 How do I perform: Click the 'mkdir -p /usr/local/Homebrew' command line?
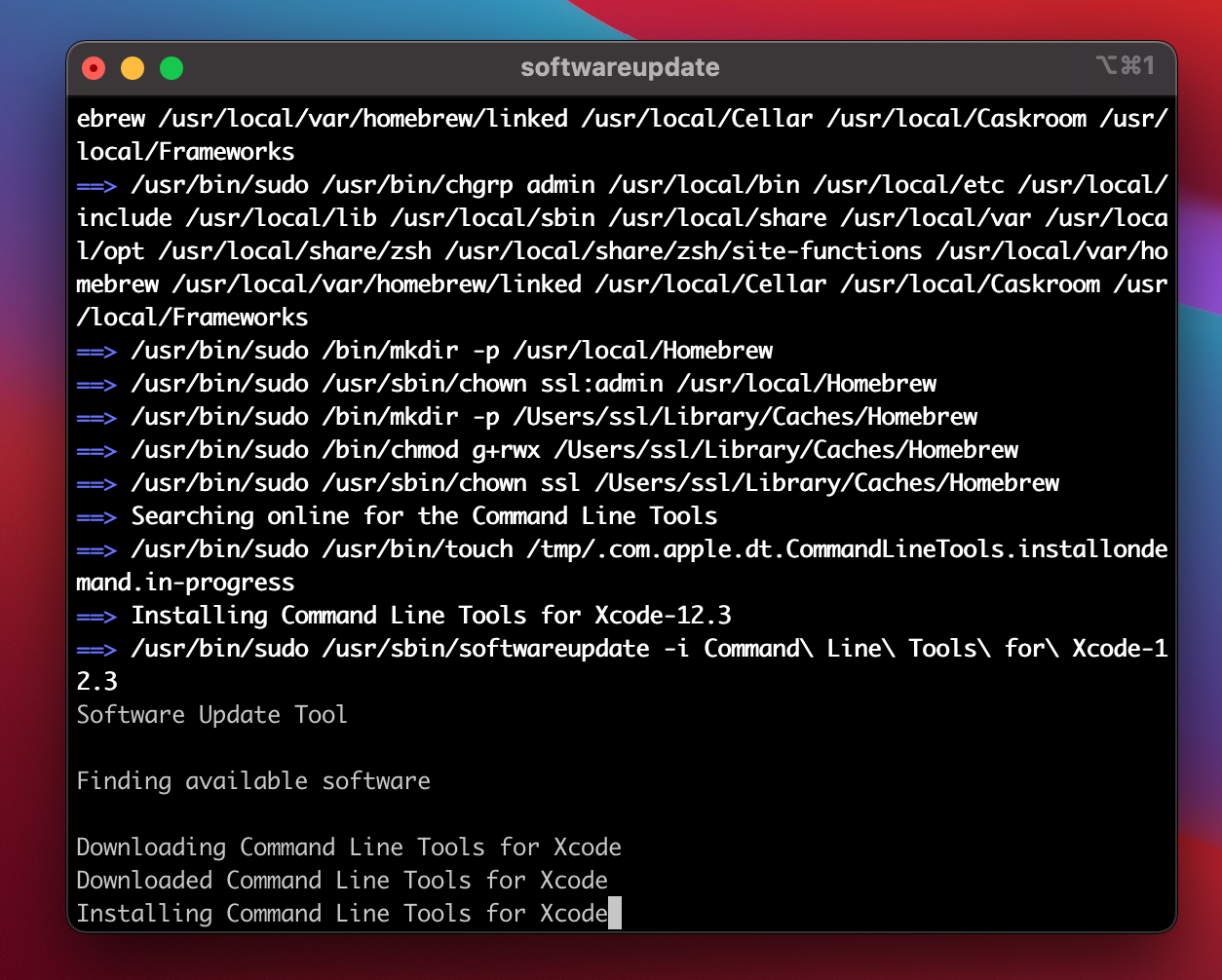(x=452, y=351)
